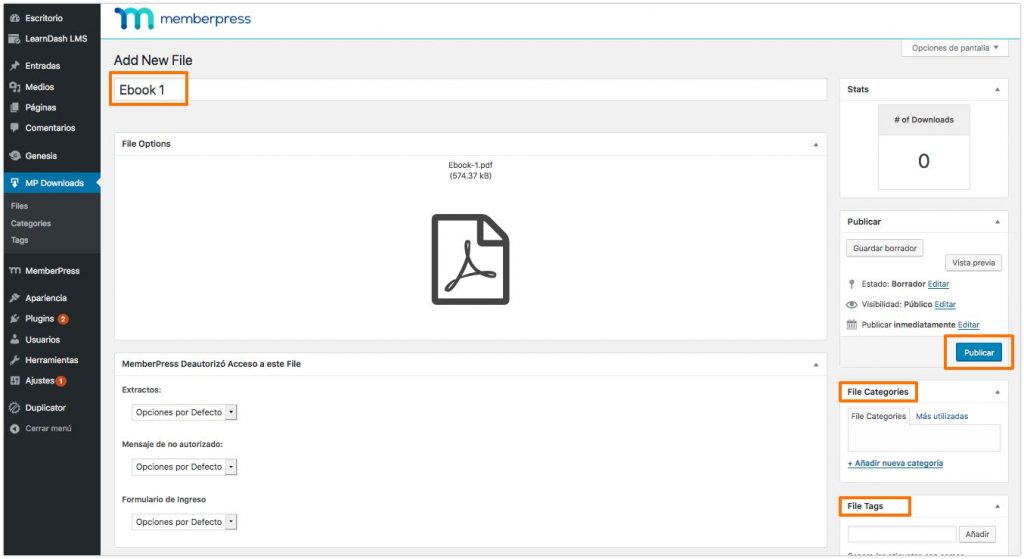Image resolution: width=1024 pixels, height=559 pixels.
Task: Open the Categories submenu item
Action: tap(31, 223)
